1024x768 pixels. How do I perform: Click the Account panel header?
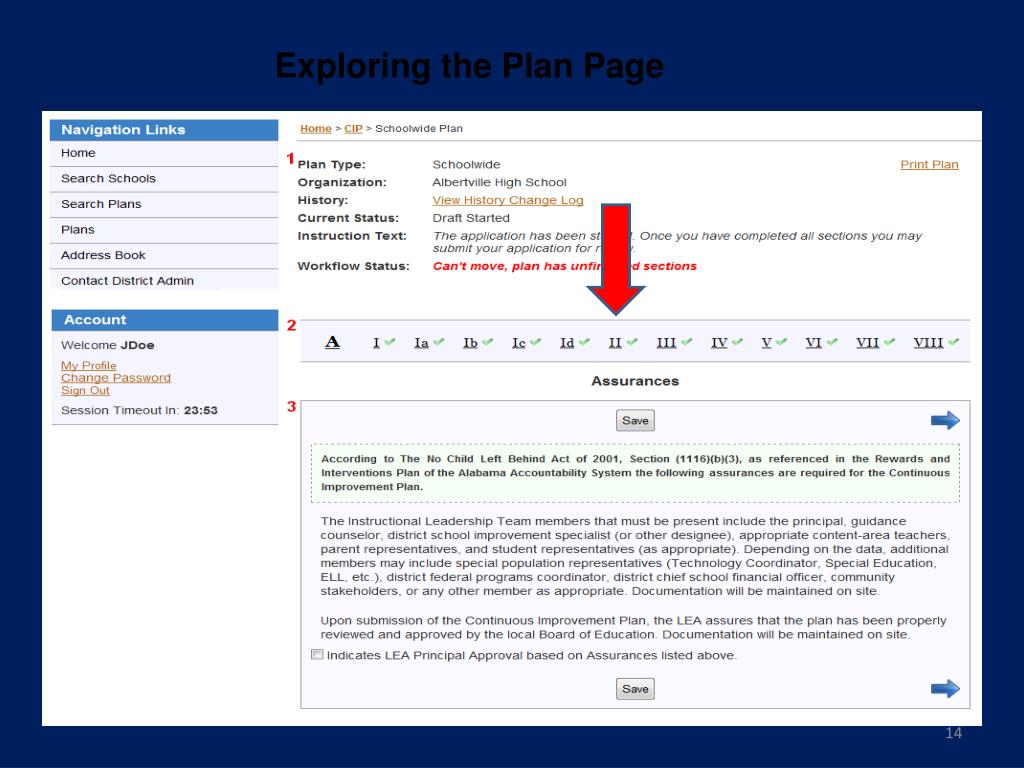coord(165,320)
